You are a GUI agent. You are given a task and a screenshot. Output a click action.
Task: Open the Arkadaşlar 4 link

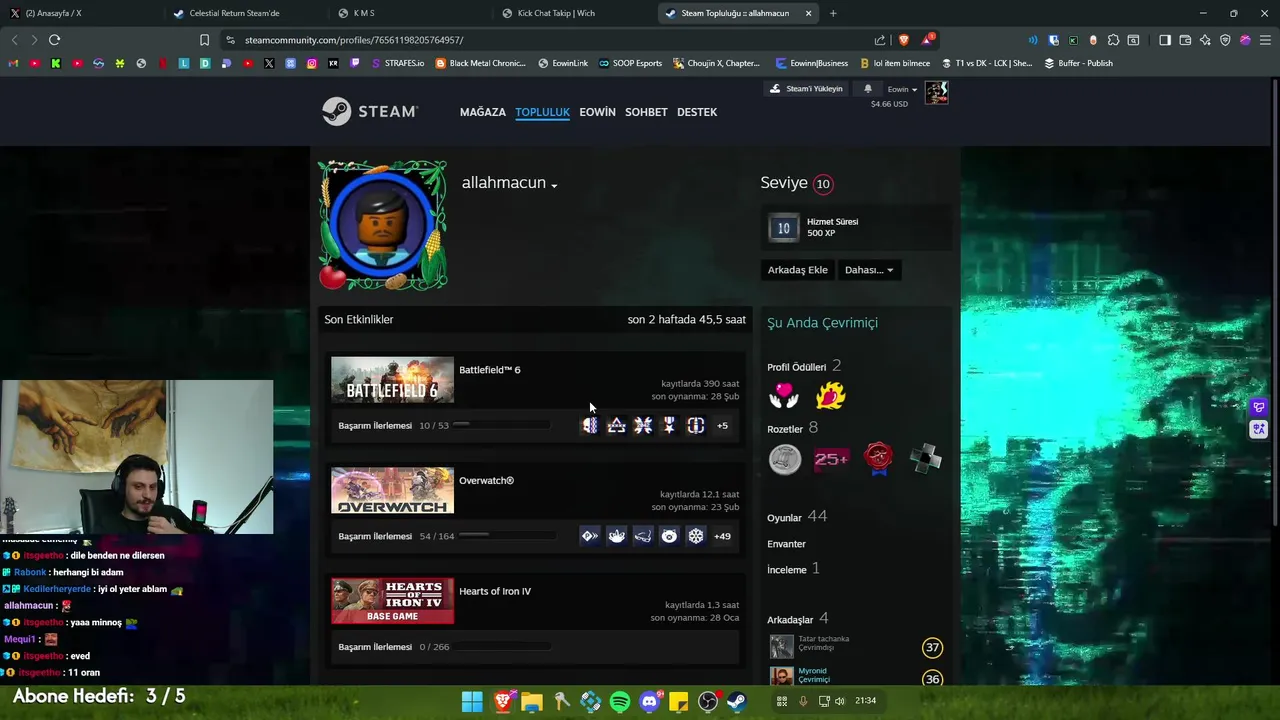[797, 619]
